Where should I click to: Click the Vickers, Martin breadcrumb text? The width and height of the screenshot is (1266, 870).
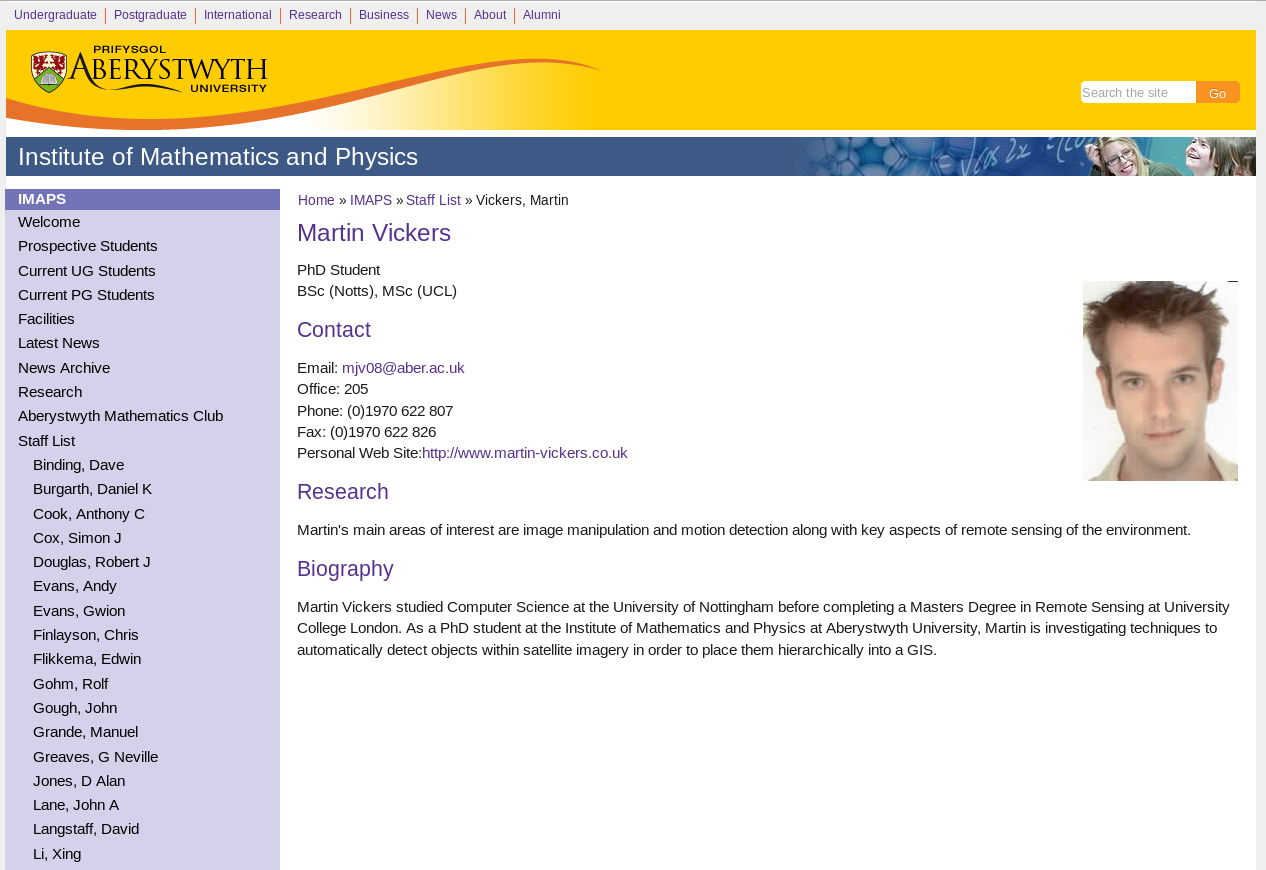[522, 200]
